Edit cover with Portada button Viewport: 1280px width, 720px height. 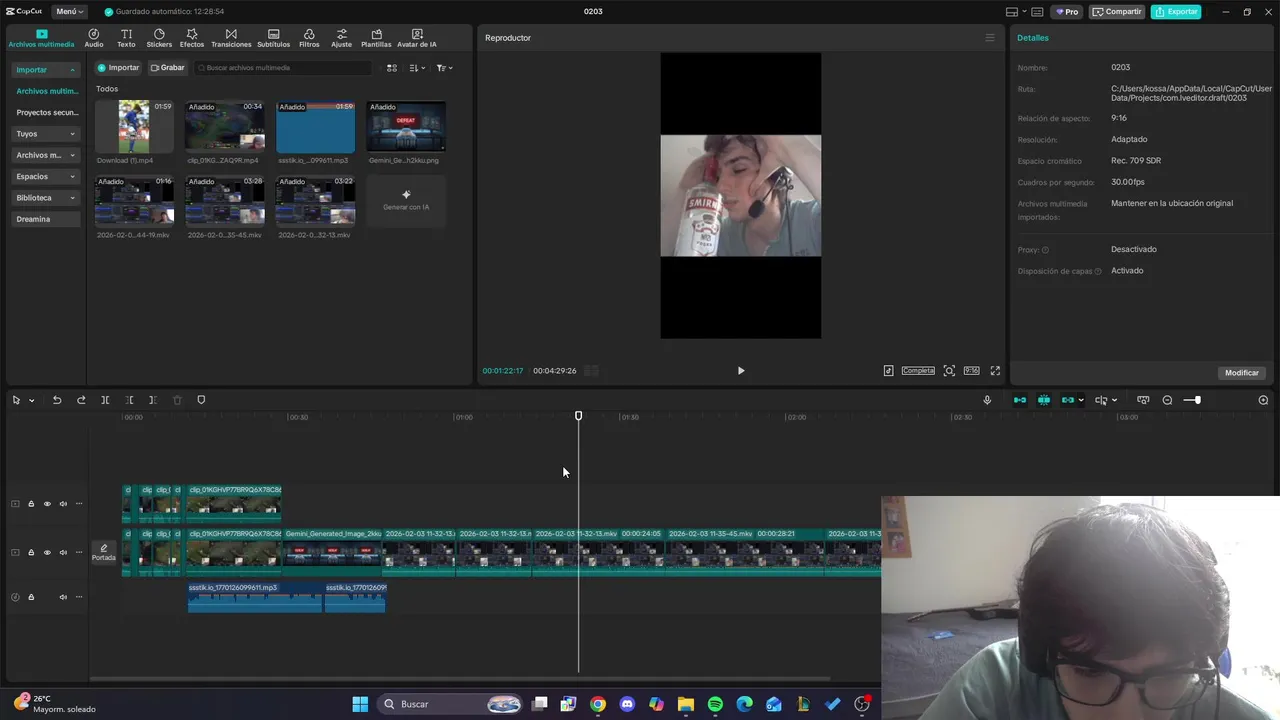coord(103,552)
